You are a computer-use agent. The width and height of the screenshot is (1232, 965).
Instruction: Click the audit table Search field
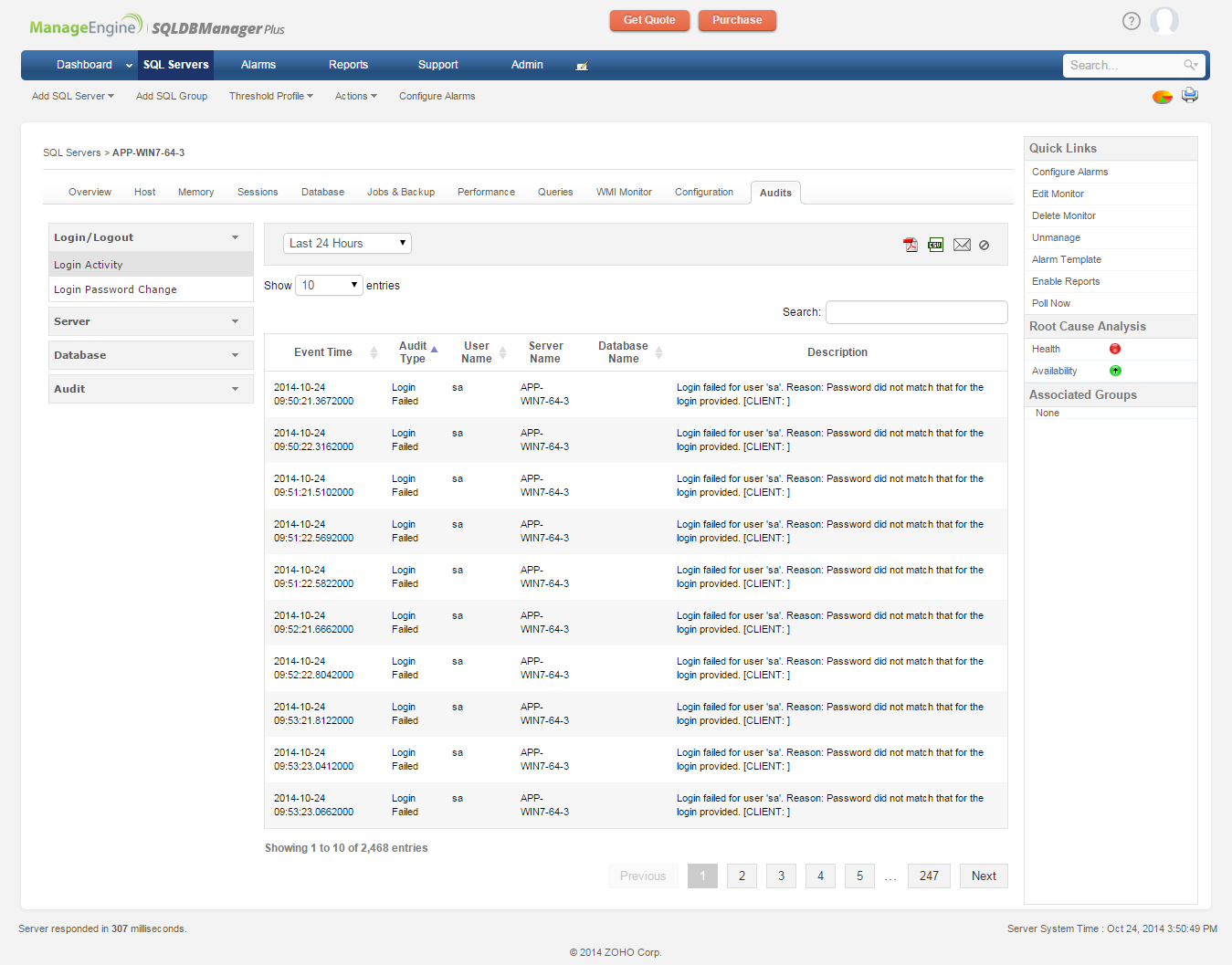coord(916,312)
